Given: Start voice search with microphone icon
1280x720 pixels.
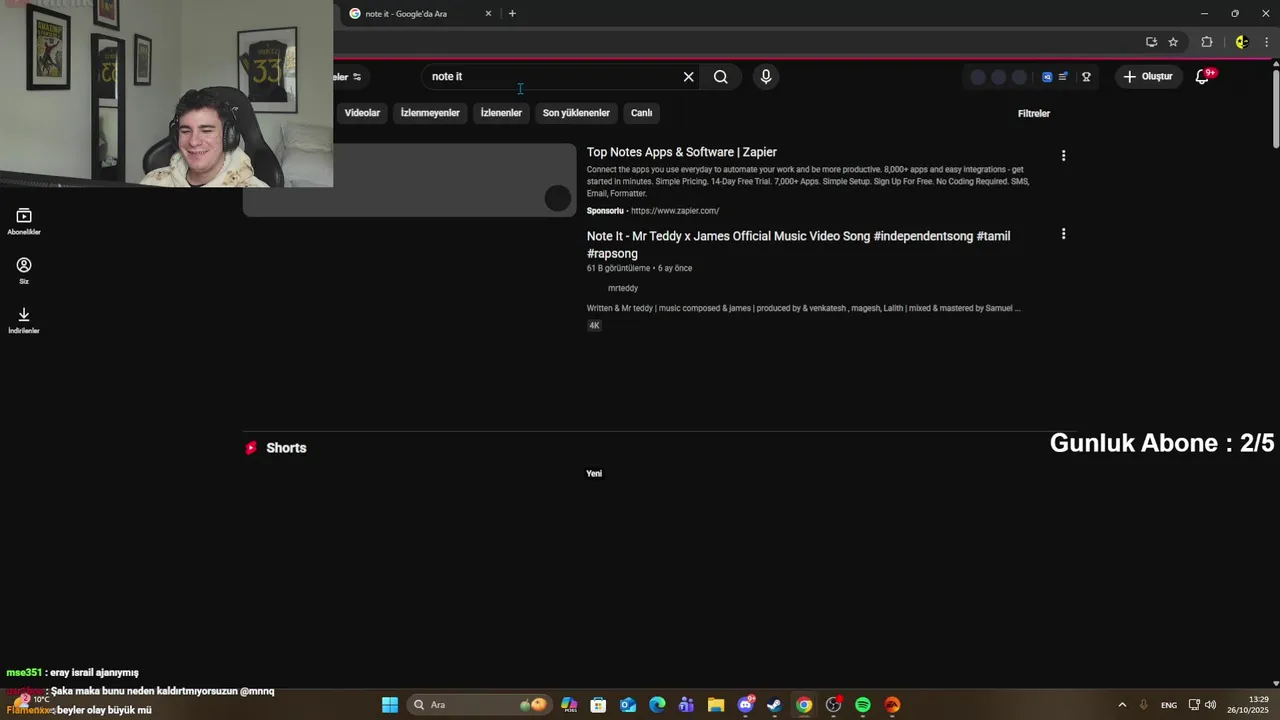Looking at the screenshot, I should pyautogui.click(x=766, y=77).
